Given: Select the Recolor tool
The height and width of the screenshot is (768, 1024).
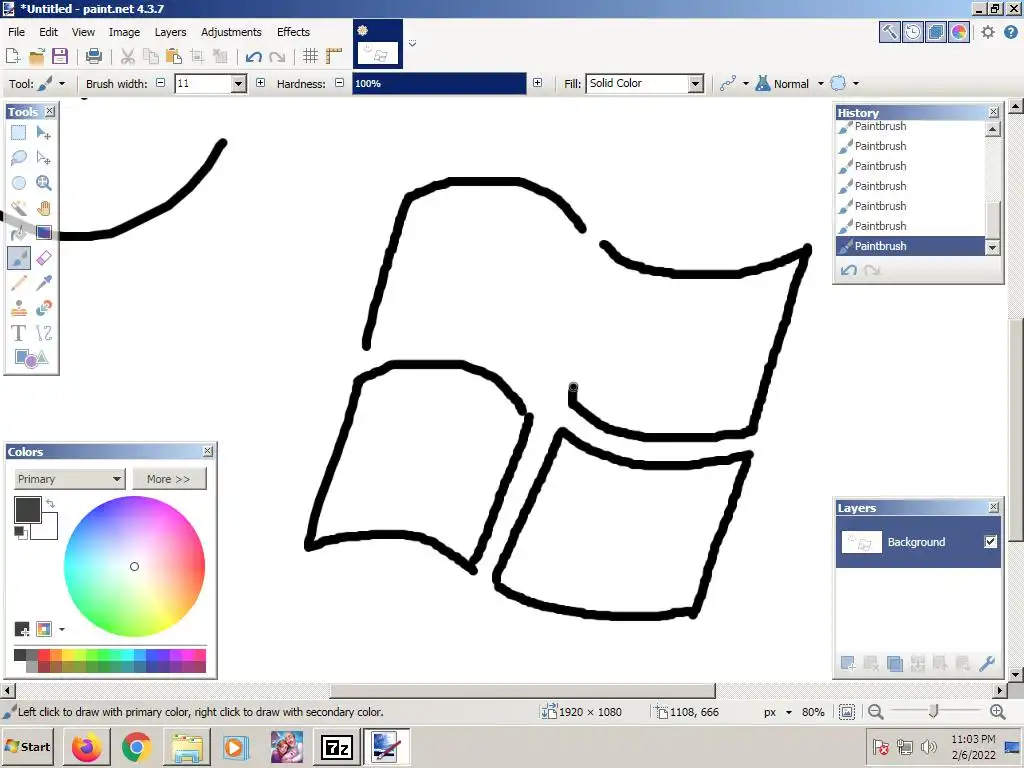Looking at the screenshot, I should pos(44,308).
